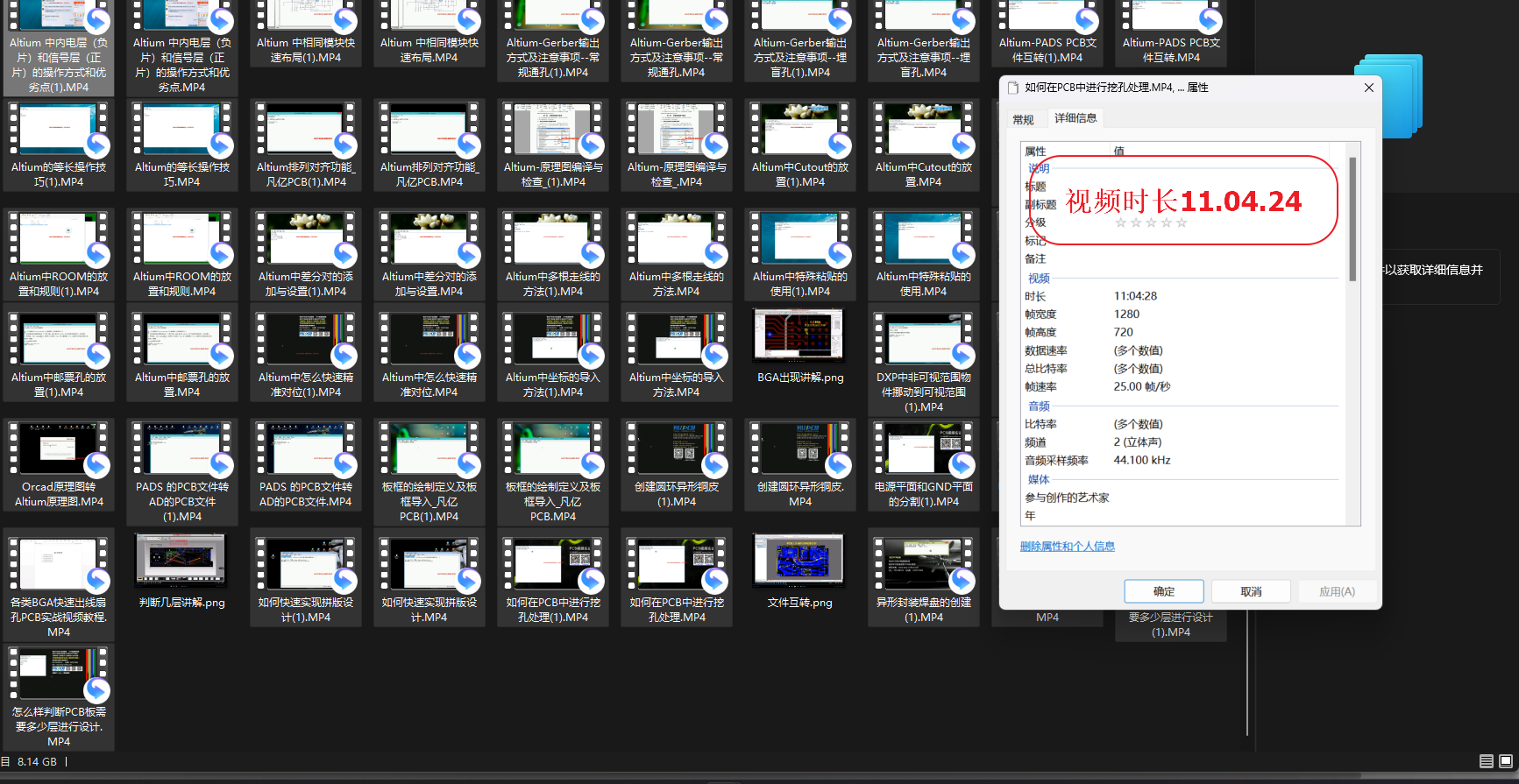The height and width of the screenshot is (784, 1519).
Task: Select 板框的绘制定义及板框导入_凡亿PCB.MP4 without (1) suffix
Action: click(553, 472)
